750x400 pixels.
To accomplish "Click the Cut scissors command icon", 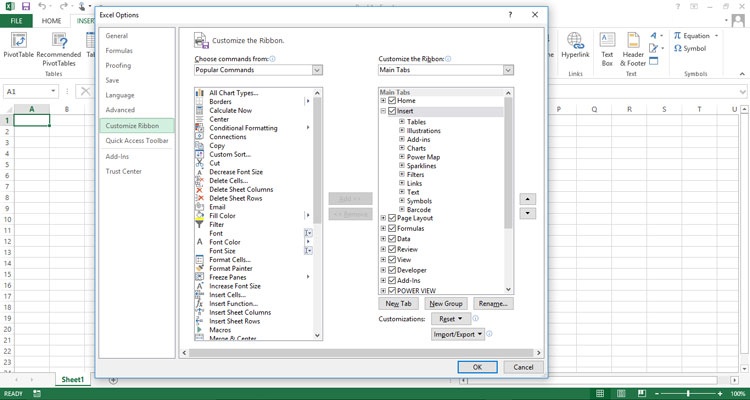I will coord(200,163).
